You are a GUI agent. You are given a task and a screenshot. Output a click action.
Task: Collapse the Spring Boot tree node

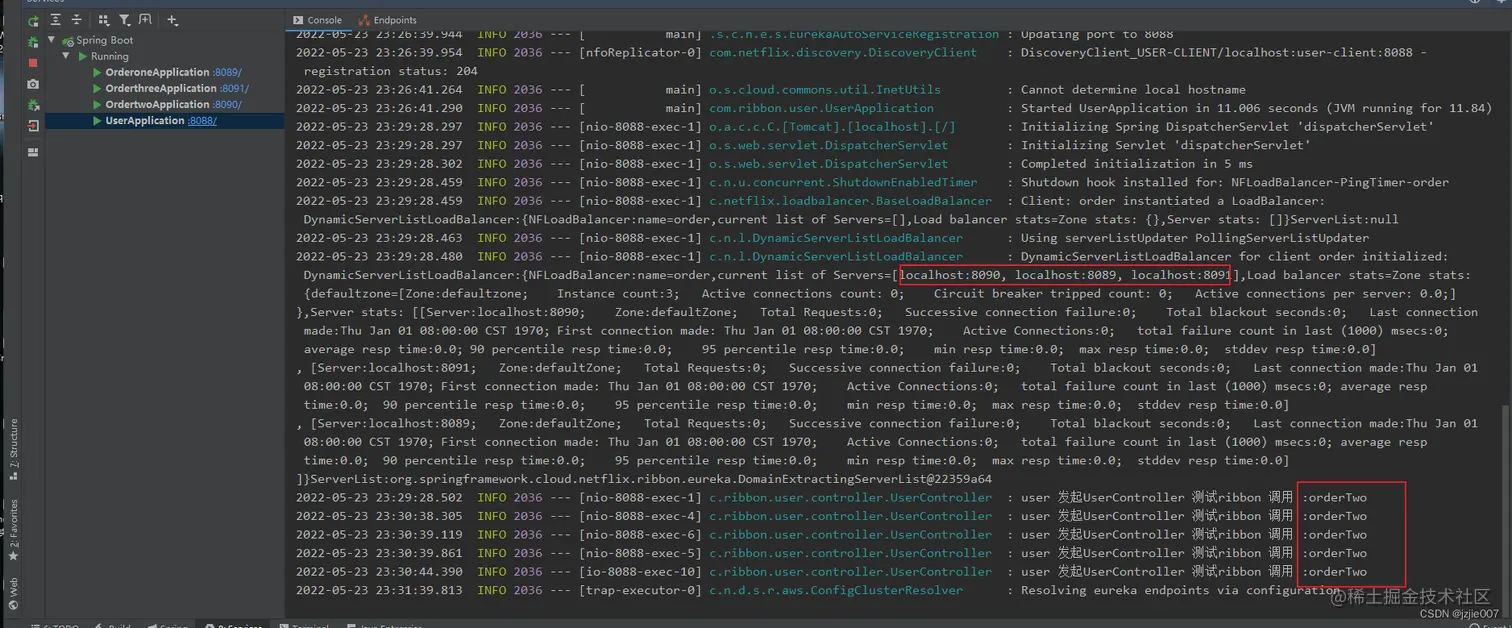[52, 41]
